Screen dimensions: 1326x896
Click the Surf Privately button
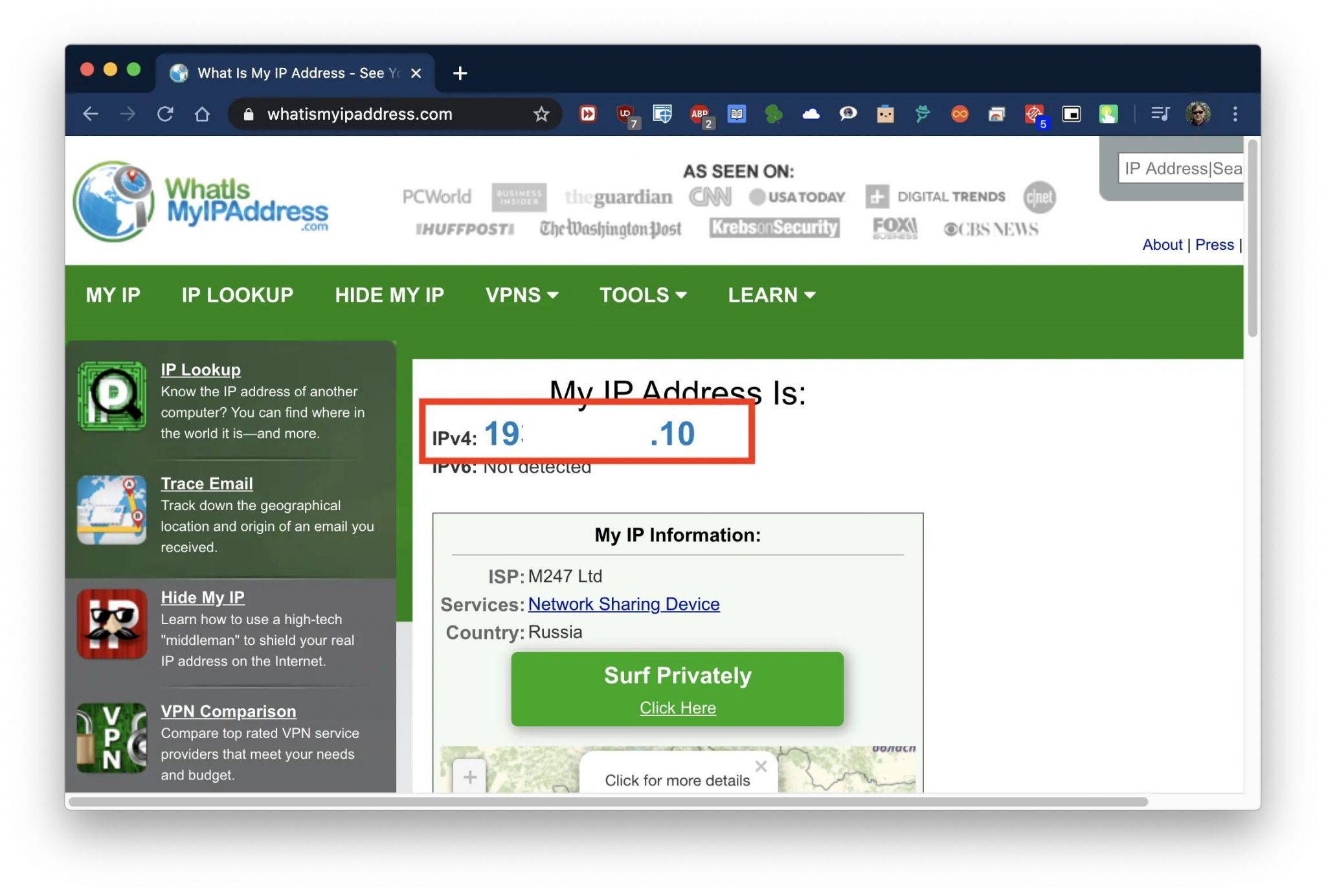click(677, 689)
